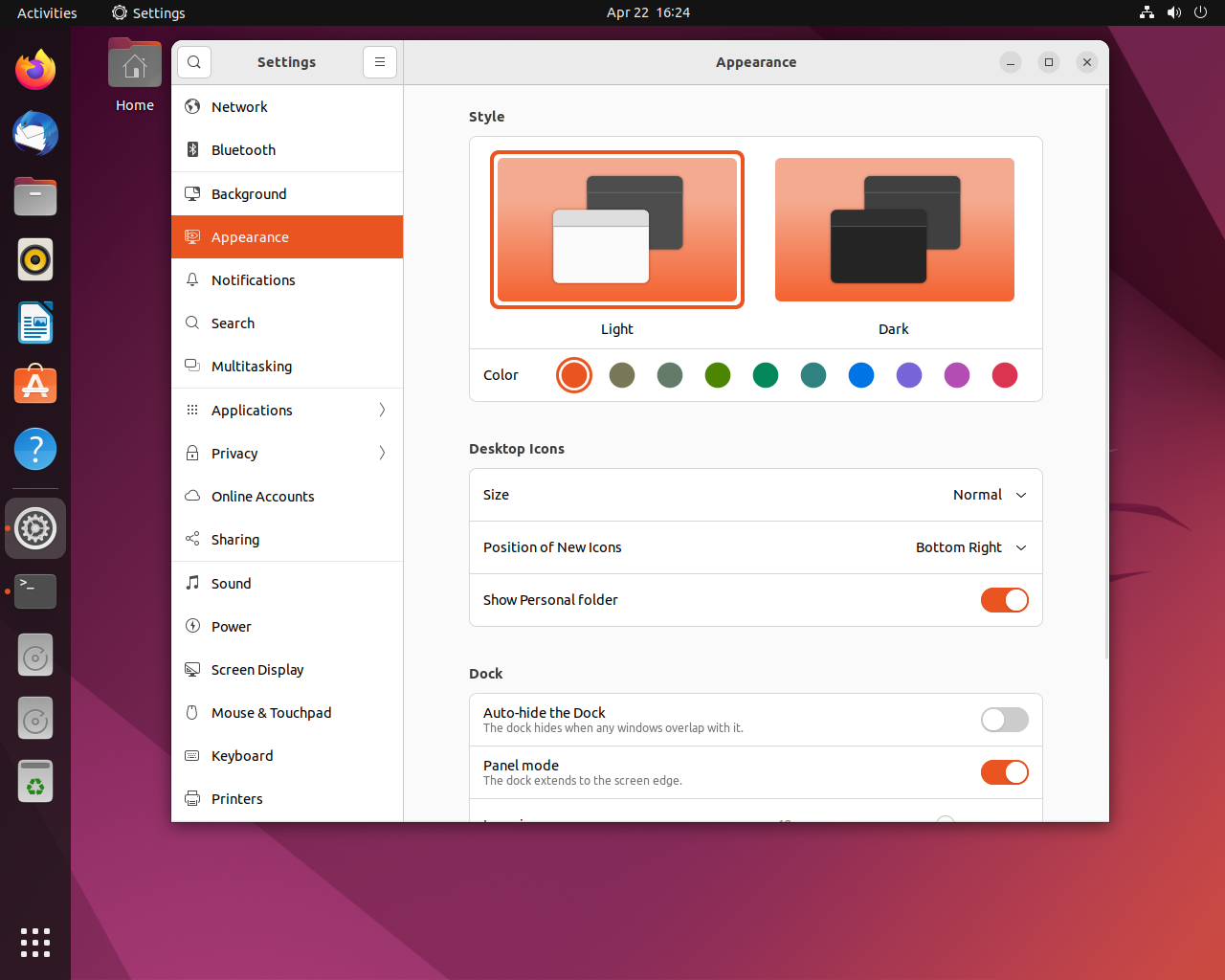Open the clock showing Apr 22 16:24
1225x980 pixels.
(x=648, y=12)
